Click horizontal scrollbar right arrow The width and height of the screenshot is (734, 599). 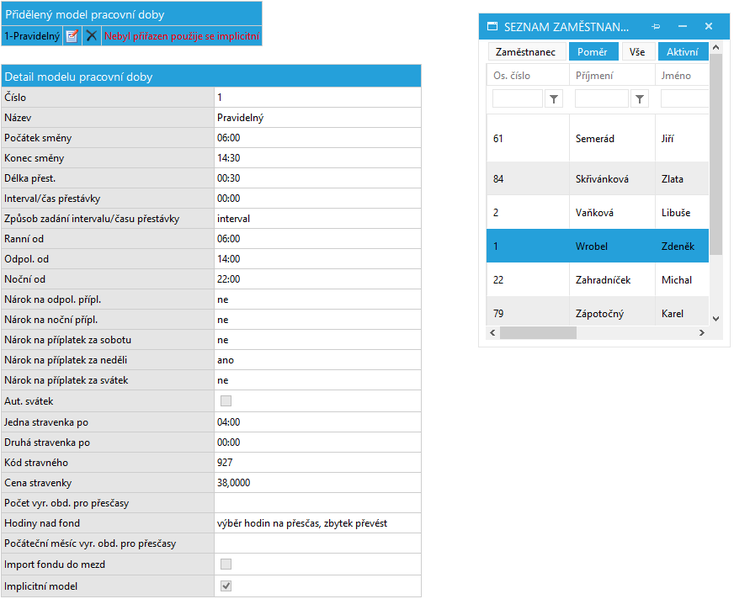[x=702, y=333]
